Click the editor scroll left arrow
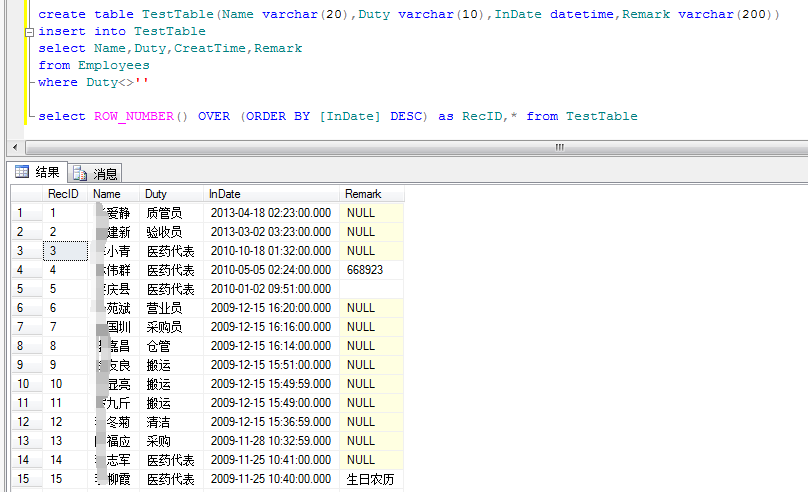 pyautogui.click(x=15, y=147)
